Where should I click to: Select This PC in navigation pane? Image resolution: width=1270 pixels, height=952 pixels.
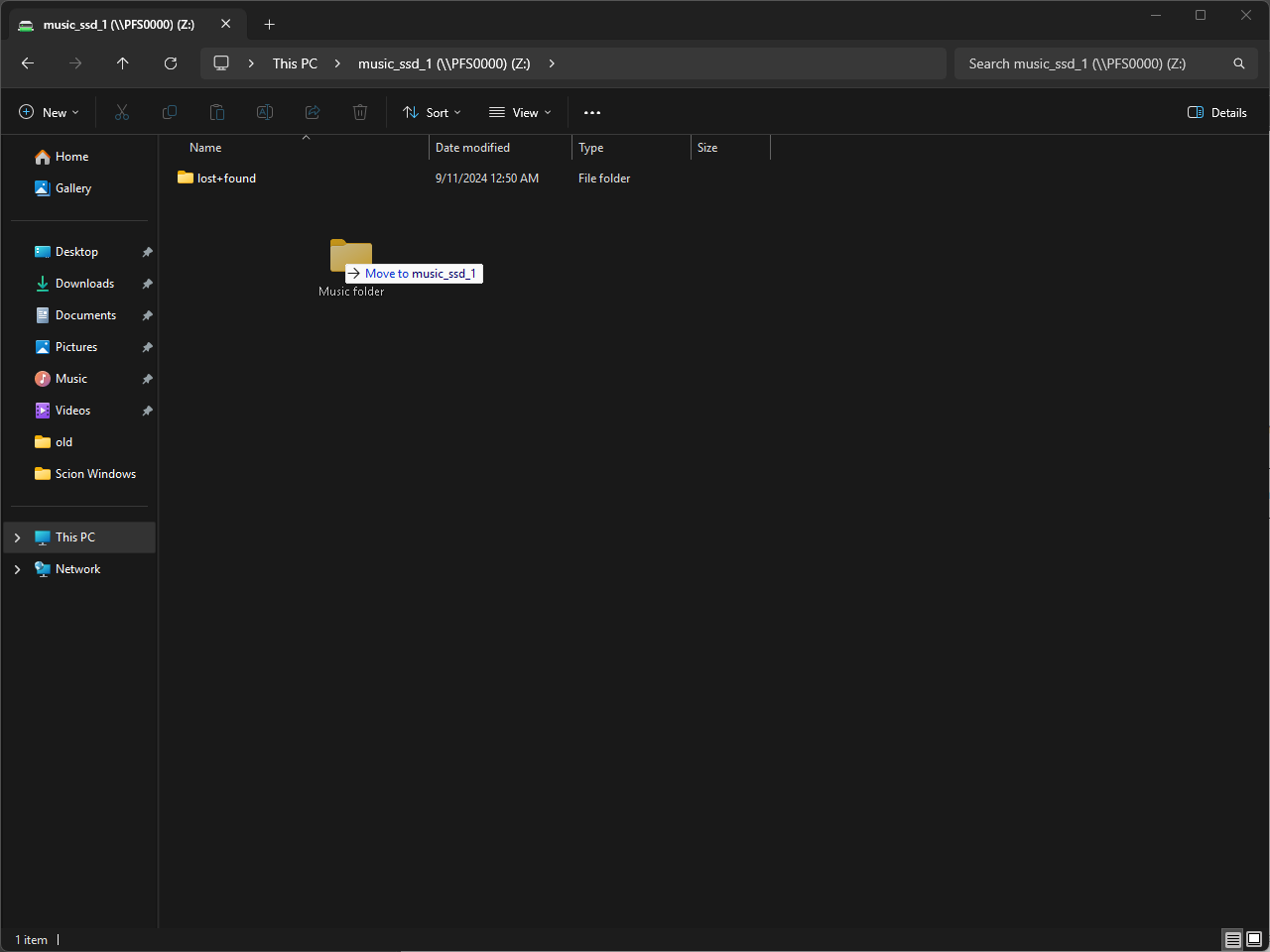(79, 537)
